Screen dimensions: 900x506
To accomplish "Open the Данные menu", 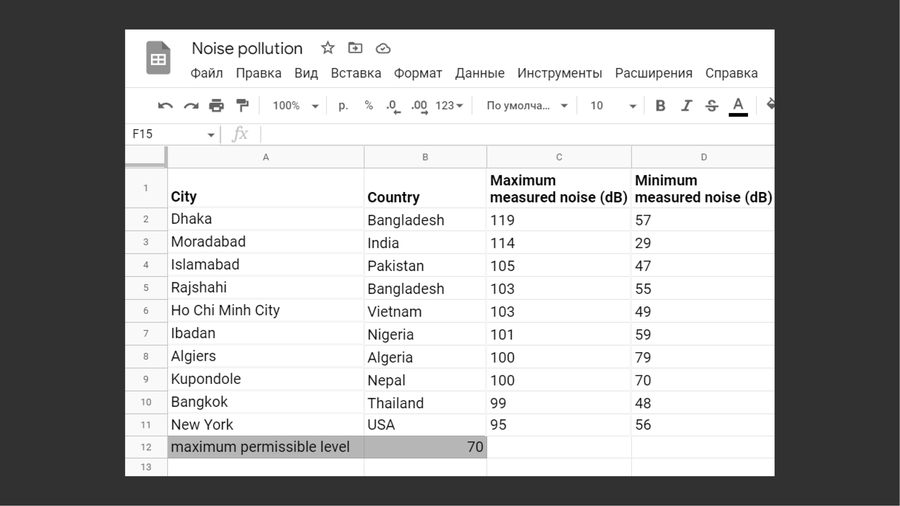I will [x=480, y=73].
